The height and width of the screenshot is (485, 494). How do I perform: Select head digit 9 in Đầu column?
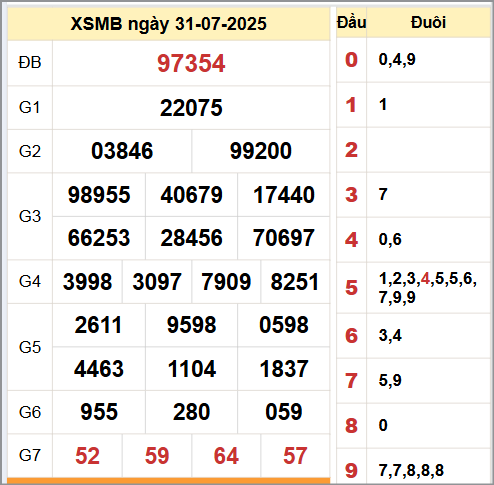coord(351,471)
